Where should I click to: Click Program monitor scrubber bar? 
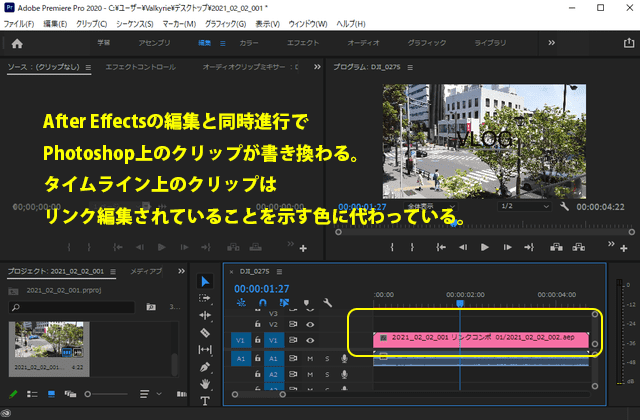click(x=485, y=232)
